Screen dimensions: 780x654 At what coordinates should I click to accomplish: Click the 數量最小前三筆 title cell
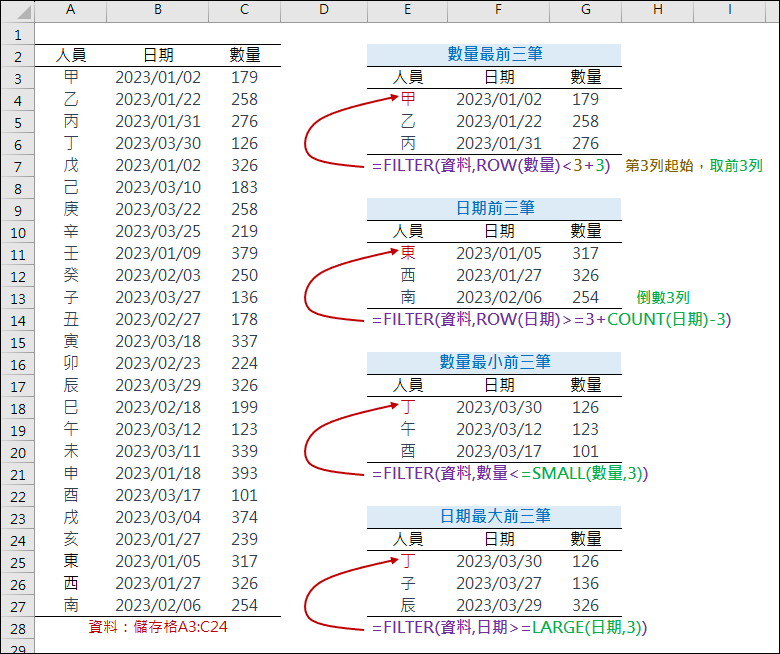494,362
